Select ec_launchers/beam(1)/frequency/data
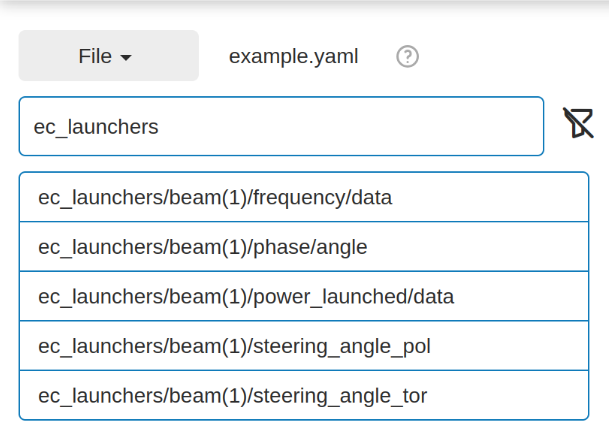This screenshot has width=609, height=441. coord(304,197)
